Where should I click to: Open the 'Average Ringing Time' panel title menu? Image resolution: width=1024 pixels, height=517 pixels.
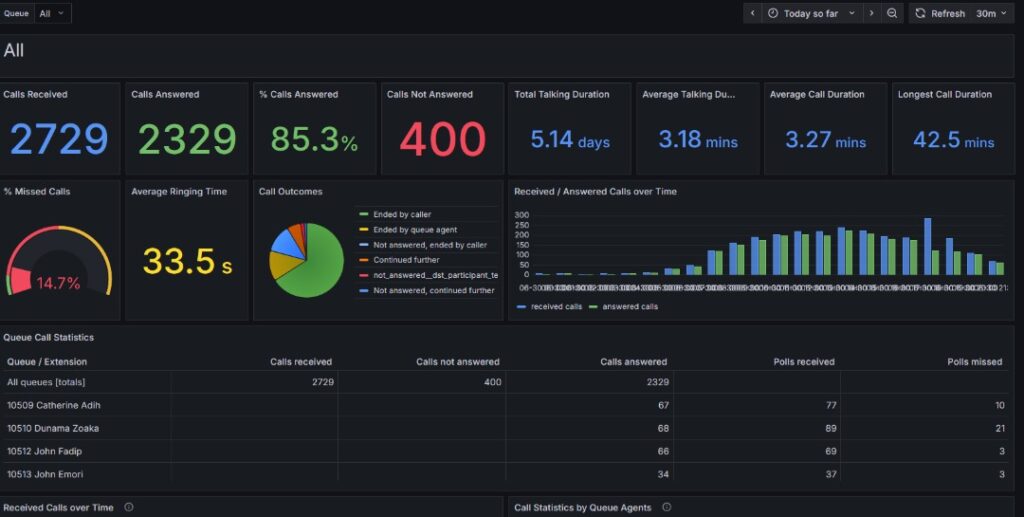(x=179, y=191)
